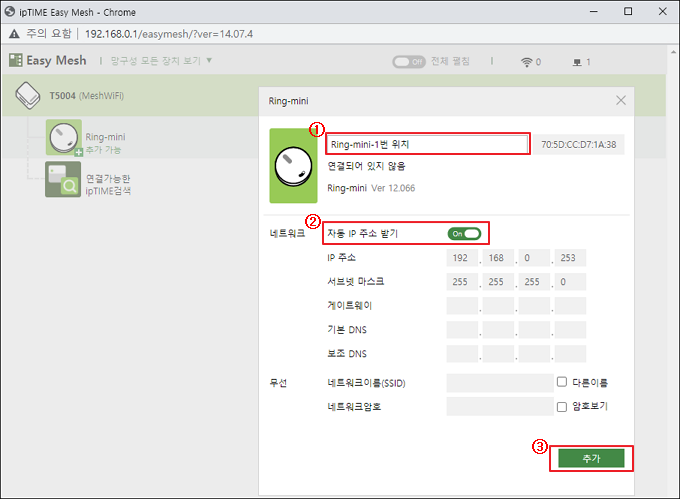Edit the device name field Ring-mini-1
This screenshot has width=680, height=499.
click(428, 144)
